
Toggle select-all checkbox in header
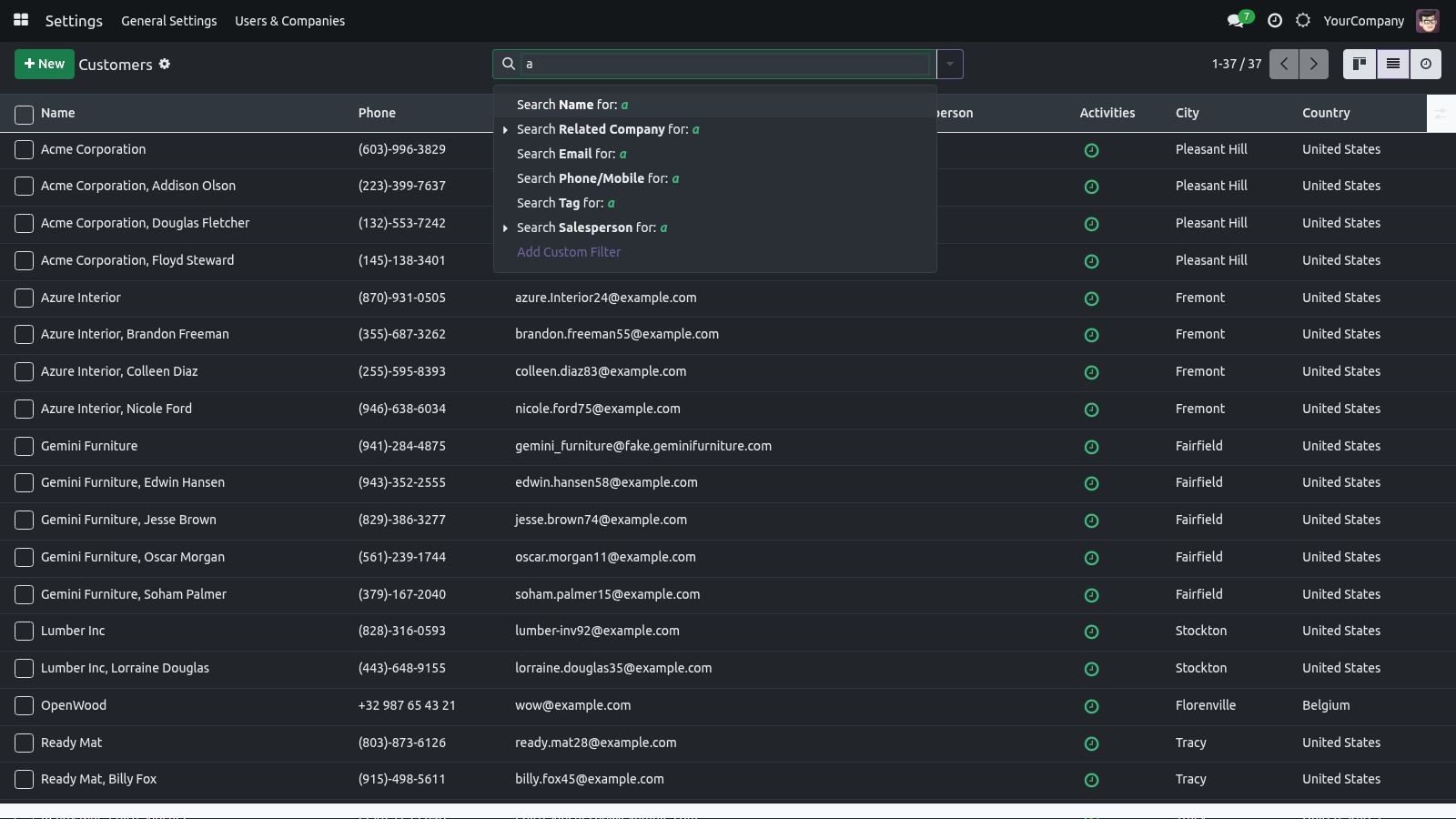coord(25,115)
